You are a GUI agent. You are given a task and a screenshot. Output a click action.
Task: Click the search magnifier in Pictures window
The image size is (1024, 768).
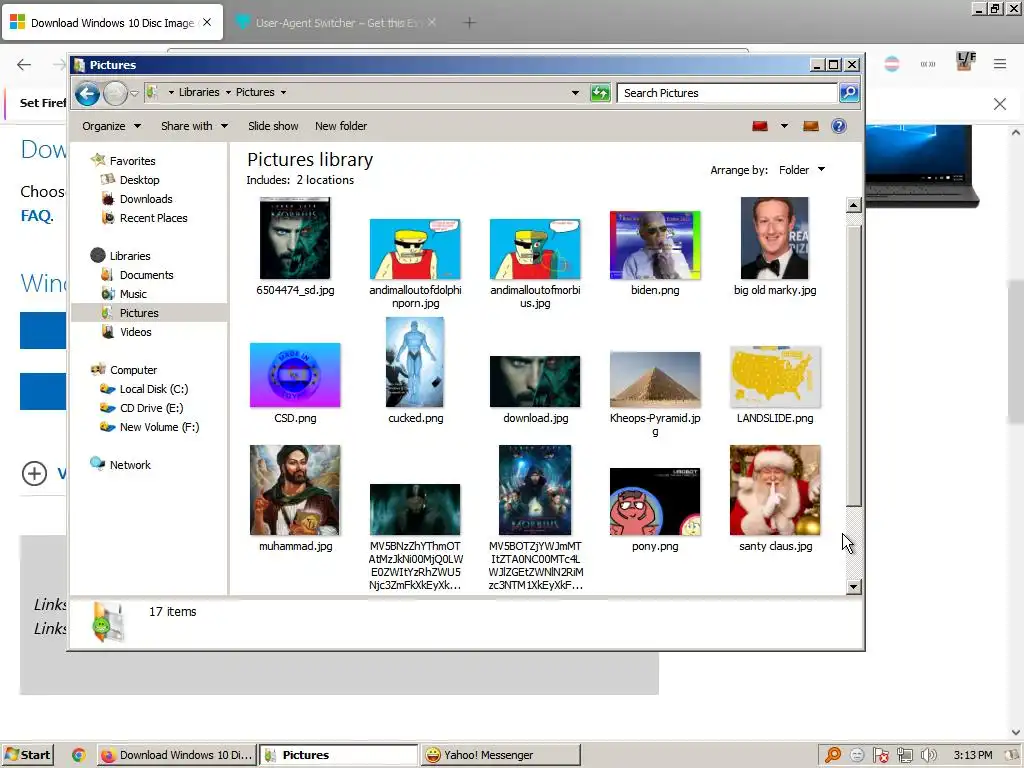[x=848, y=93]
